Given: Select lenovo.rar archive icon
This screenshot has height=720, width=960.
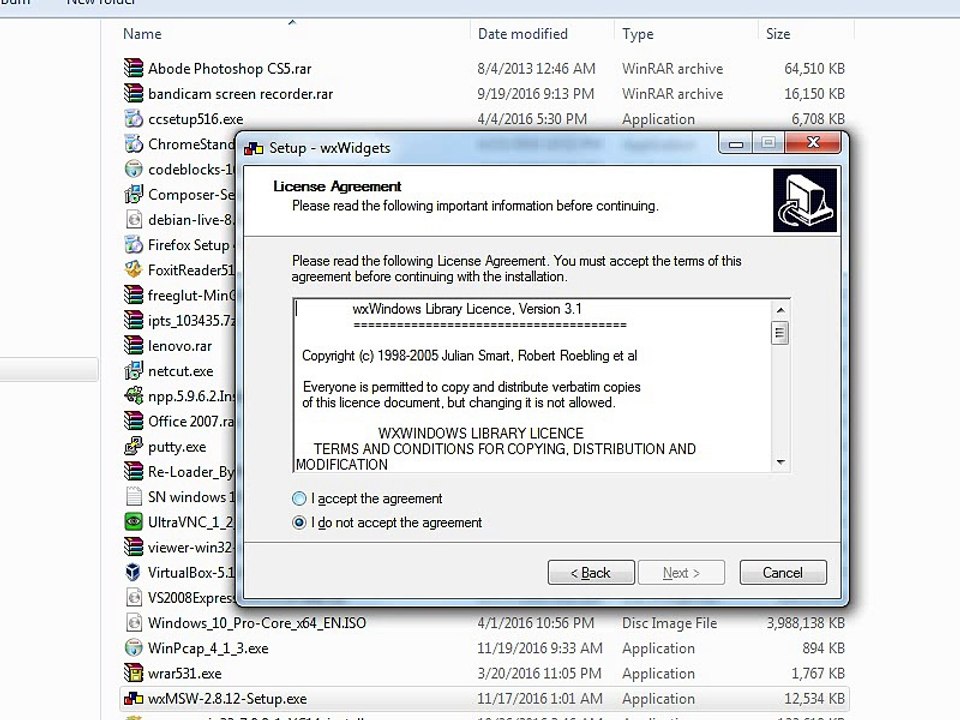Looking at the screenshot, I should tap(133, 345).
